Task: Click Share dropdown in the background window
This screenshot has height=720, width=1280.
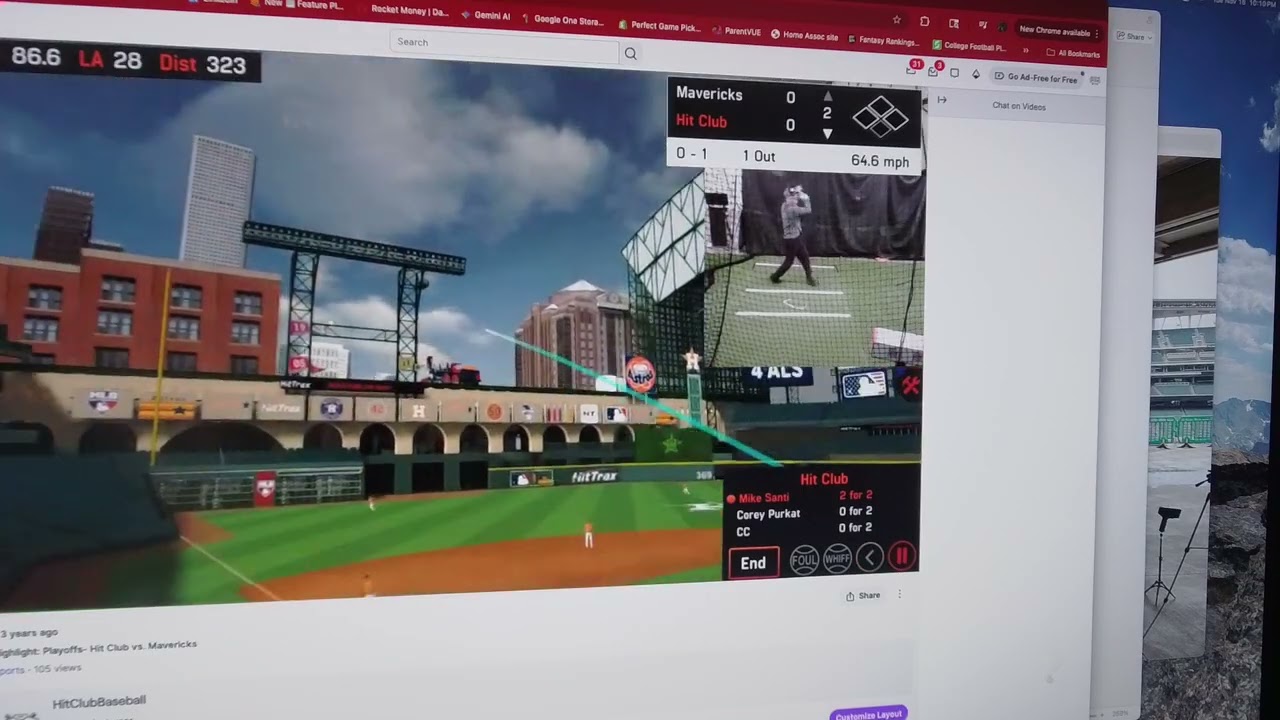Action: click(1136, 37)
